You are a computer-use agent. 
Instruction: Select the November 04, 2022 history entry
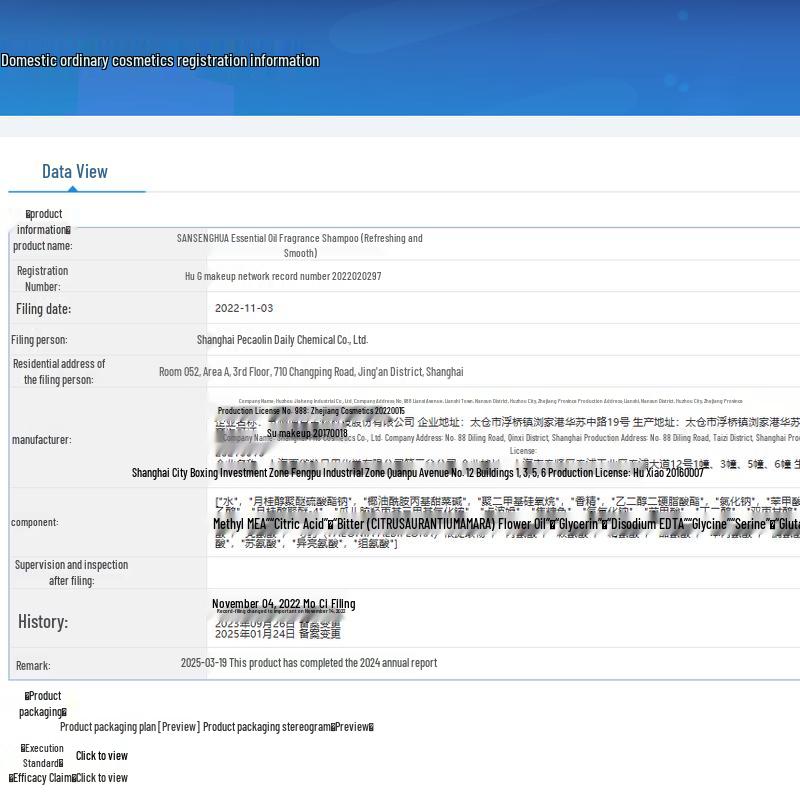point(283,604)
